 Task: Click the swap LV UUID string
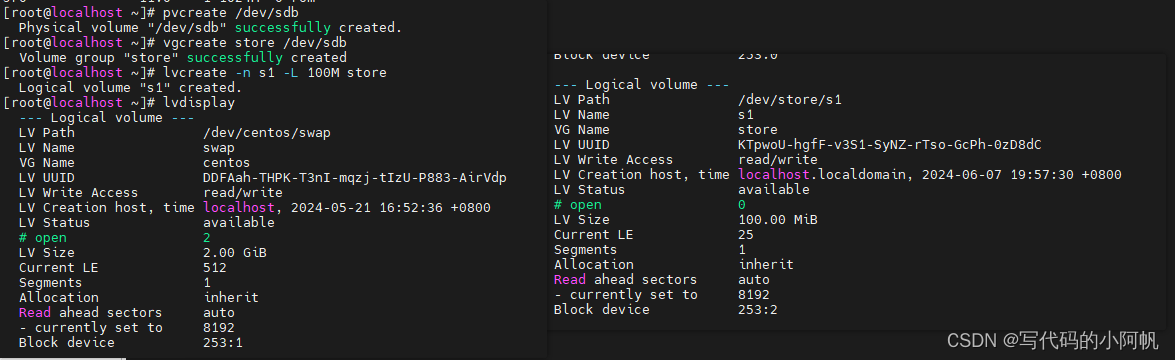[354, 178]
